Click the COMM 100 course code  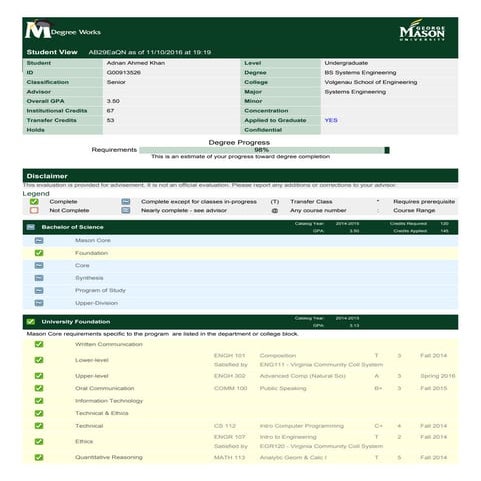point(230,388)
